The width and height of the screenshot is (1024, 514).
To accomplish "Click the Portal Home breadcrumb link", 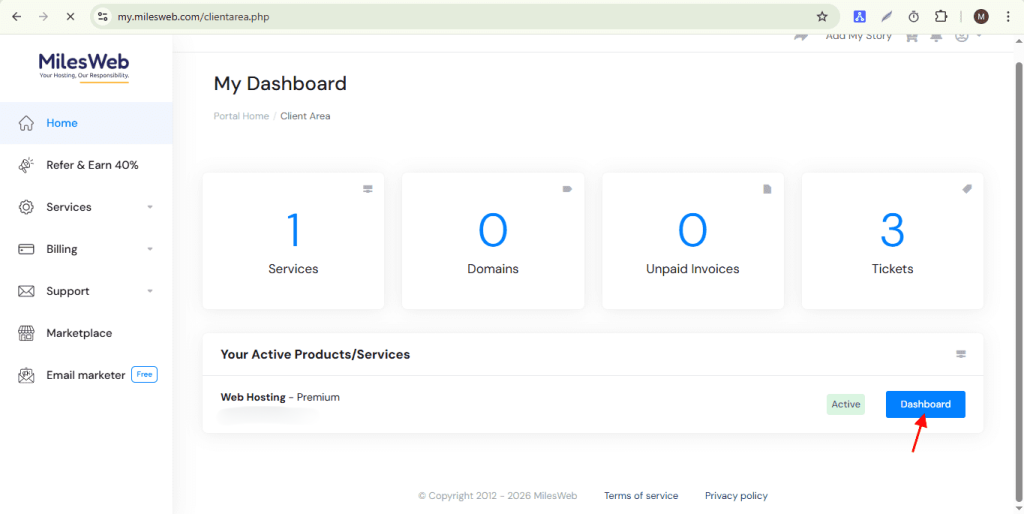I will [x=241, y=116].
